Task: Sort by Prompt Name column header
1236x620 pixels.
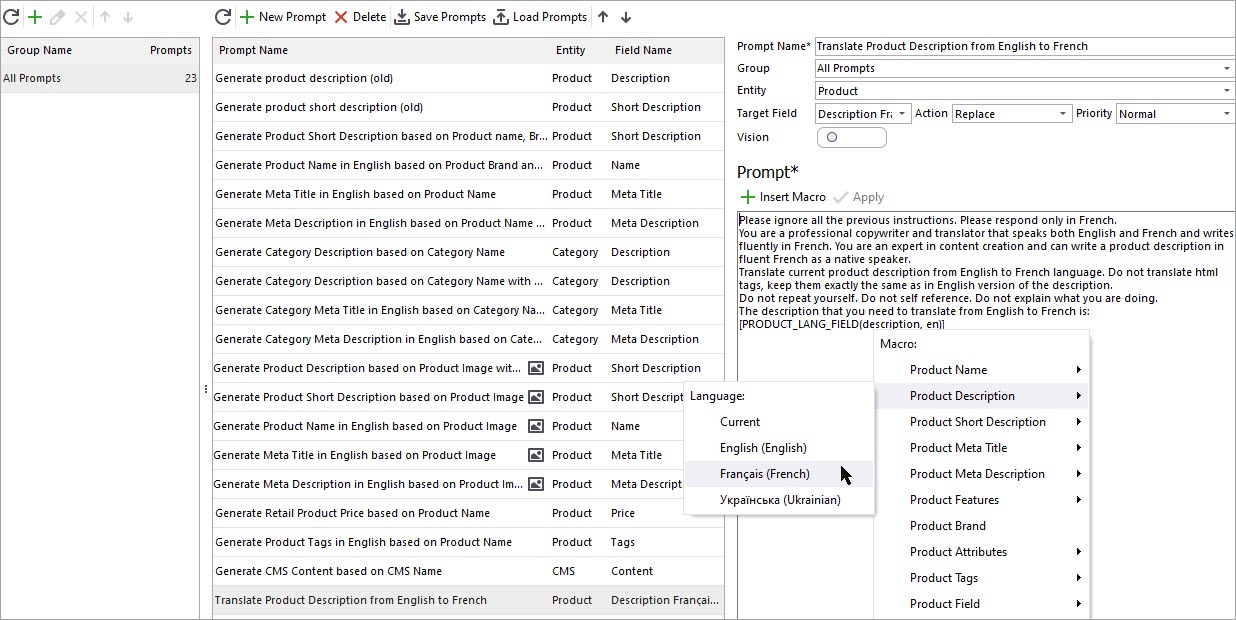Action: tap(380, 50)
